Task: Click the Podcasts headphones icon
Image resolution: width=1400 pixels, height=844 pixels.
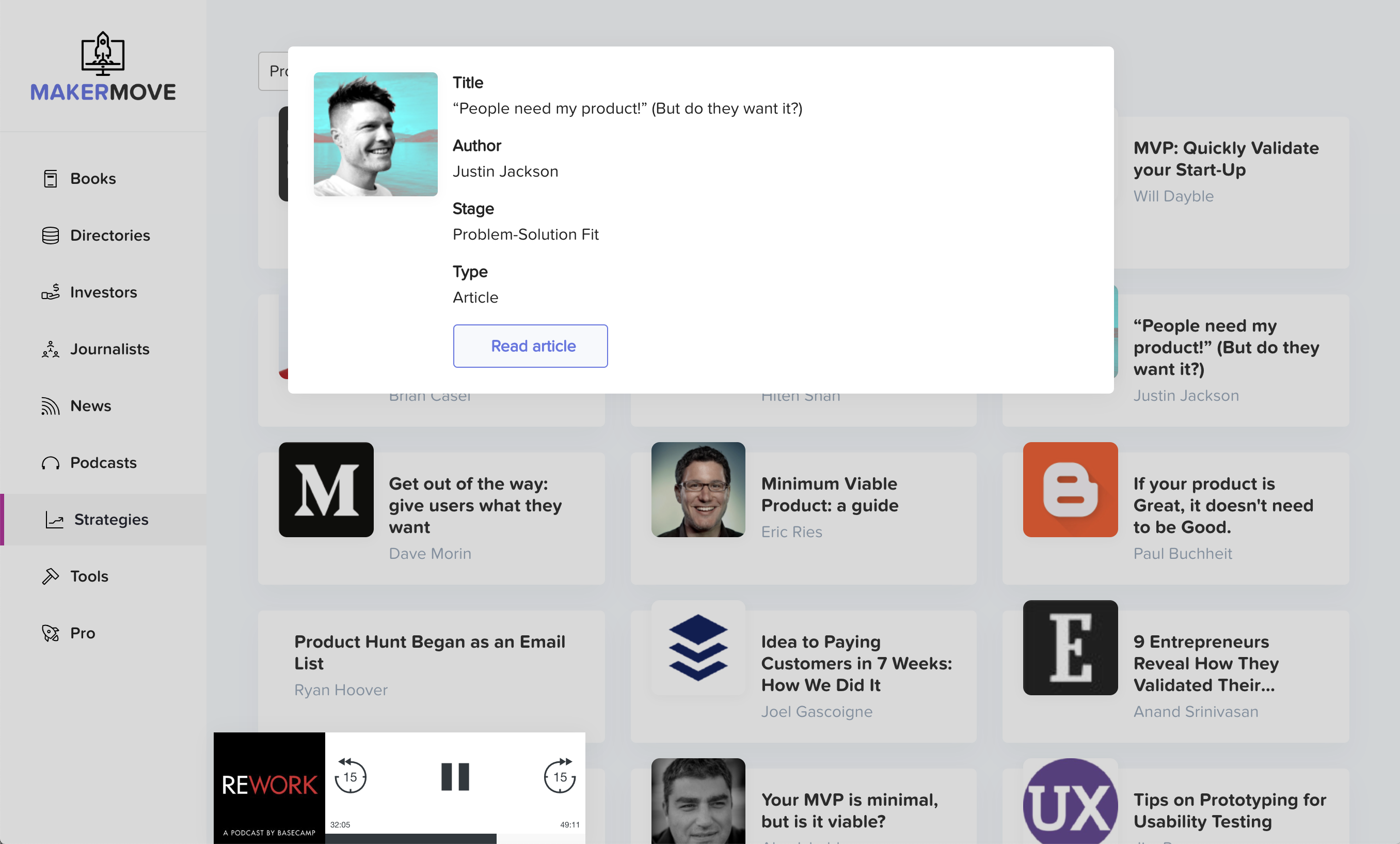Action: (x=50, y=463)
